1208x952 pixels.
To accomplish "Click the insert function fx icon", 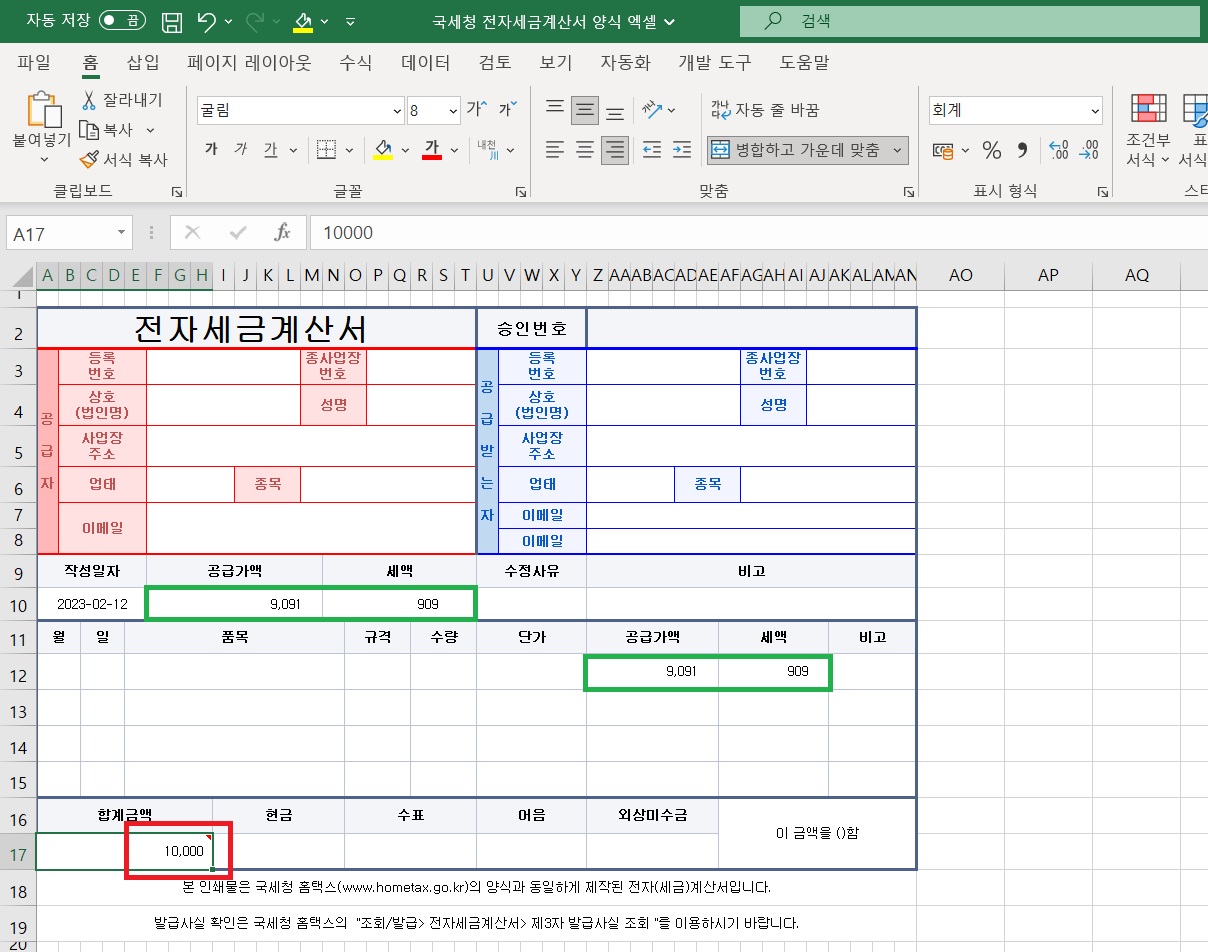I will pos(282,233).
